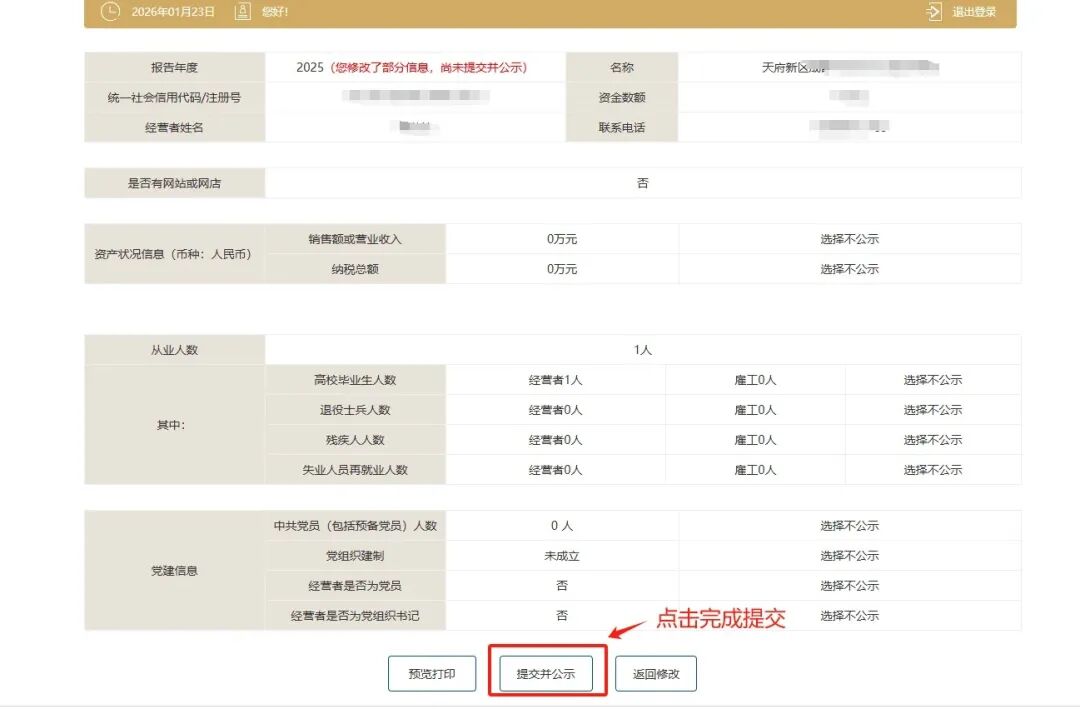Click the 失业人员再就业人数 label
Image resolution: width=1080 pixels, height=709 pixels.
pos(355,470)
